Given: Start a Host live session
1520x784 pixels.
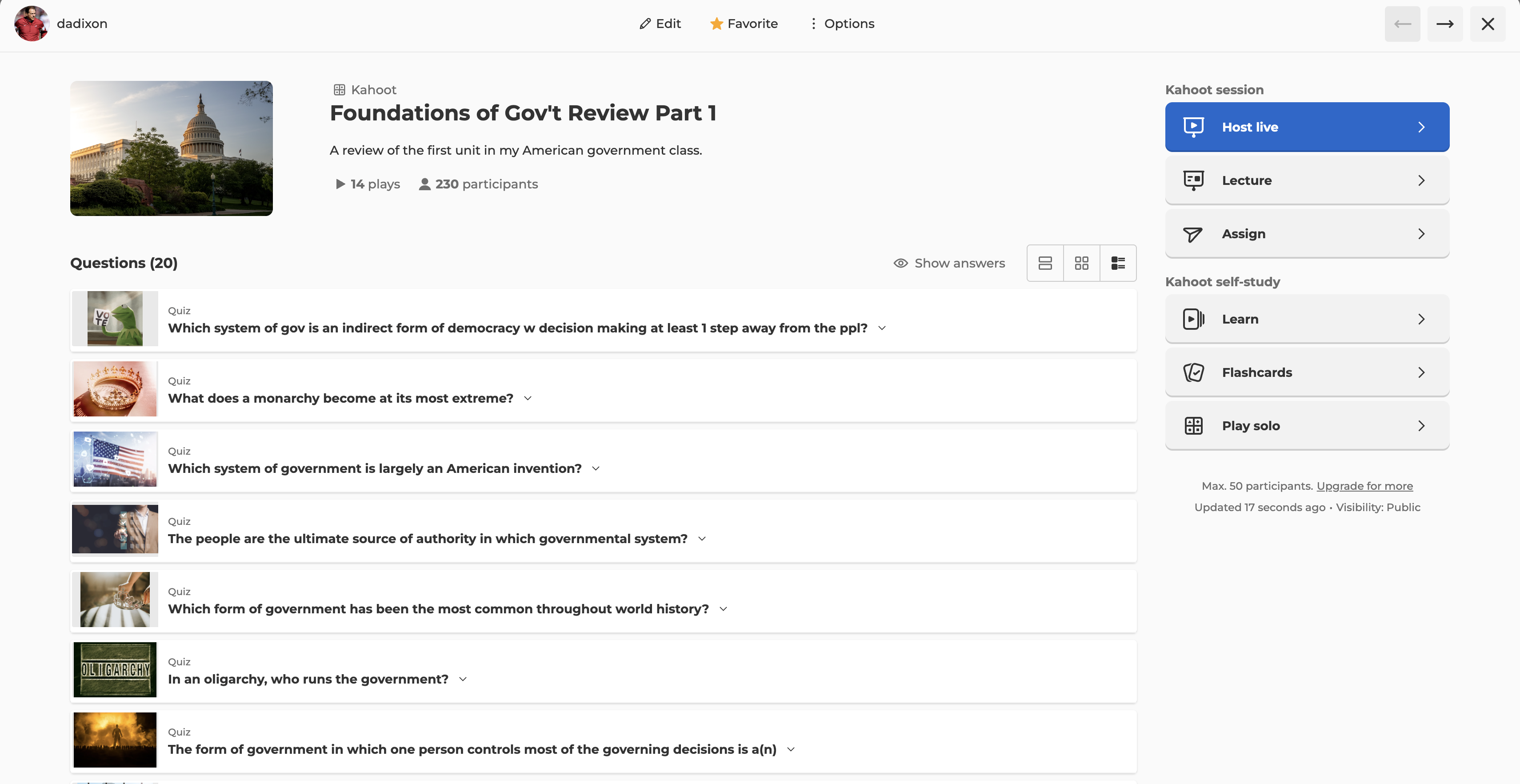Looking at the screenshot, I should pyautogui.click(x=1306, y=127).
